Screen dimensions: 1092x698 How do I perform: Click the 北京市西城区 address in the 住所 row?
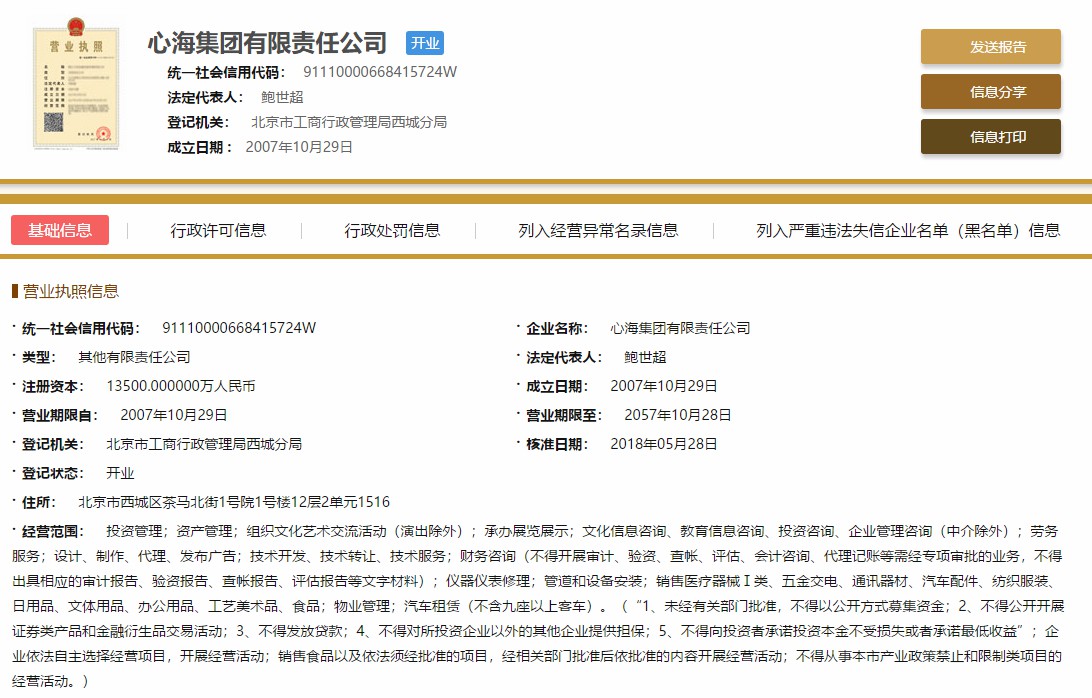click(233, 502)
